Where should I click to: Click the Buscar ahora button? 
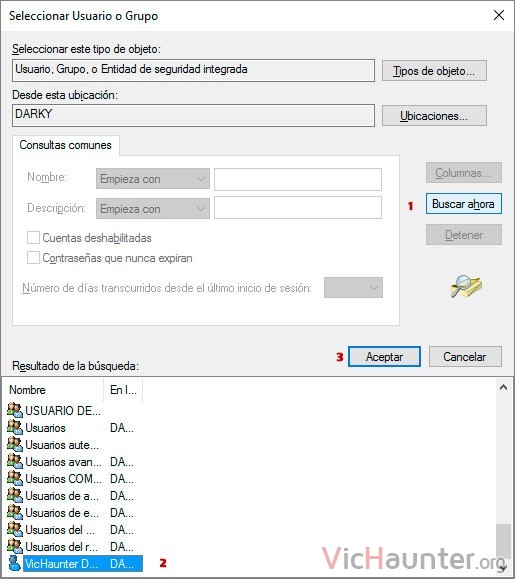coord(464,203)
